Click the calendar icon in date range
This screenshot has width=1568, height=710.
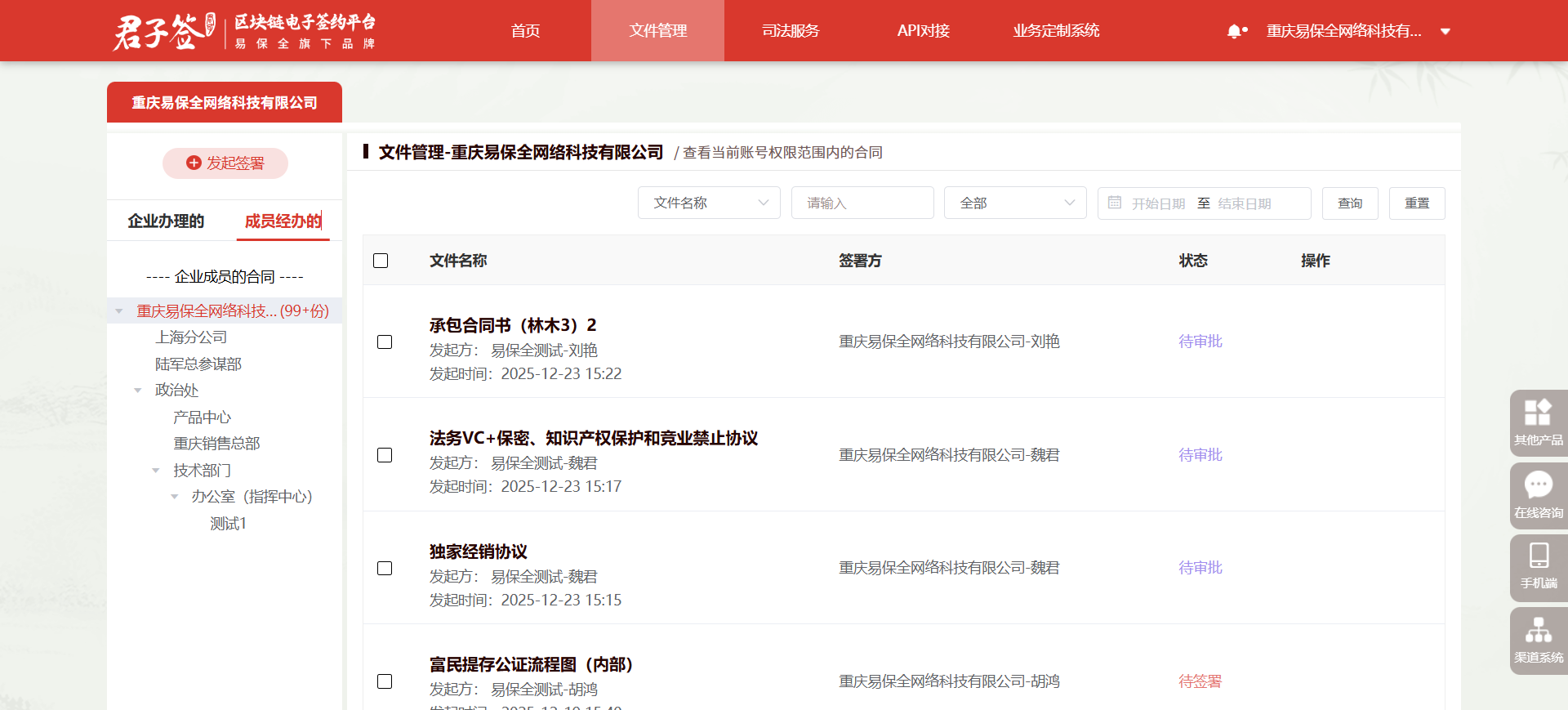click(1115, 203)
